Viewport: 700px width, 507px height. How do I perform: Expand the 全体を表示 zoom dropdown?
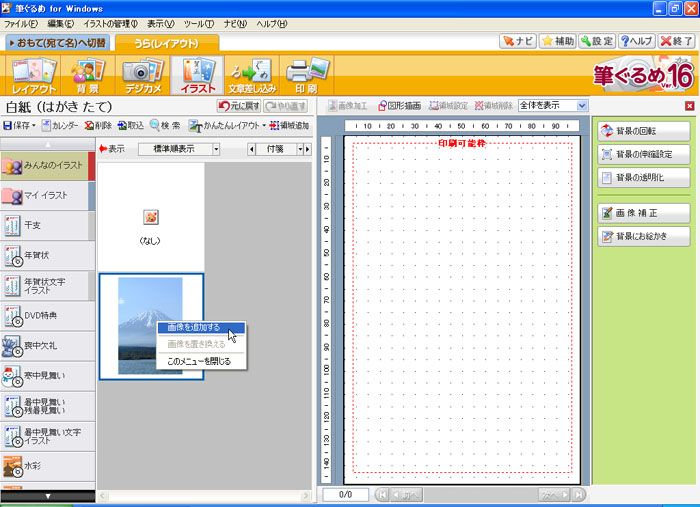click(582, 105)
